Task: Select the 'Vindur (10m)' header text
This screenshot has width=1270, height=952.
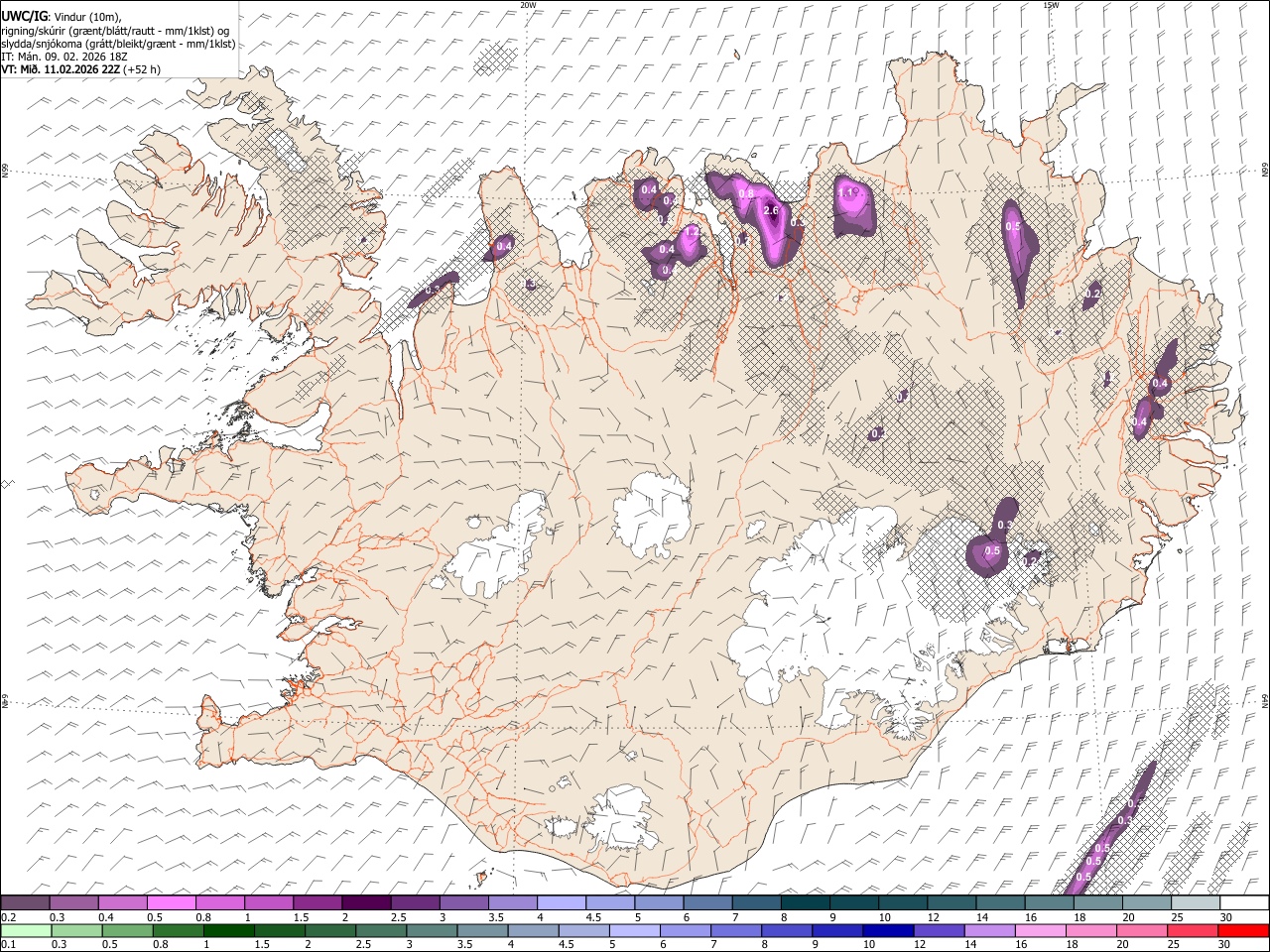Action: click(85, 17)
